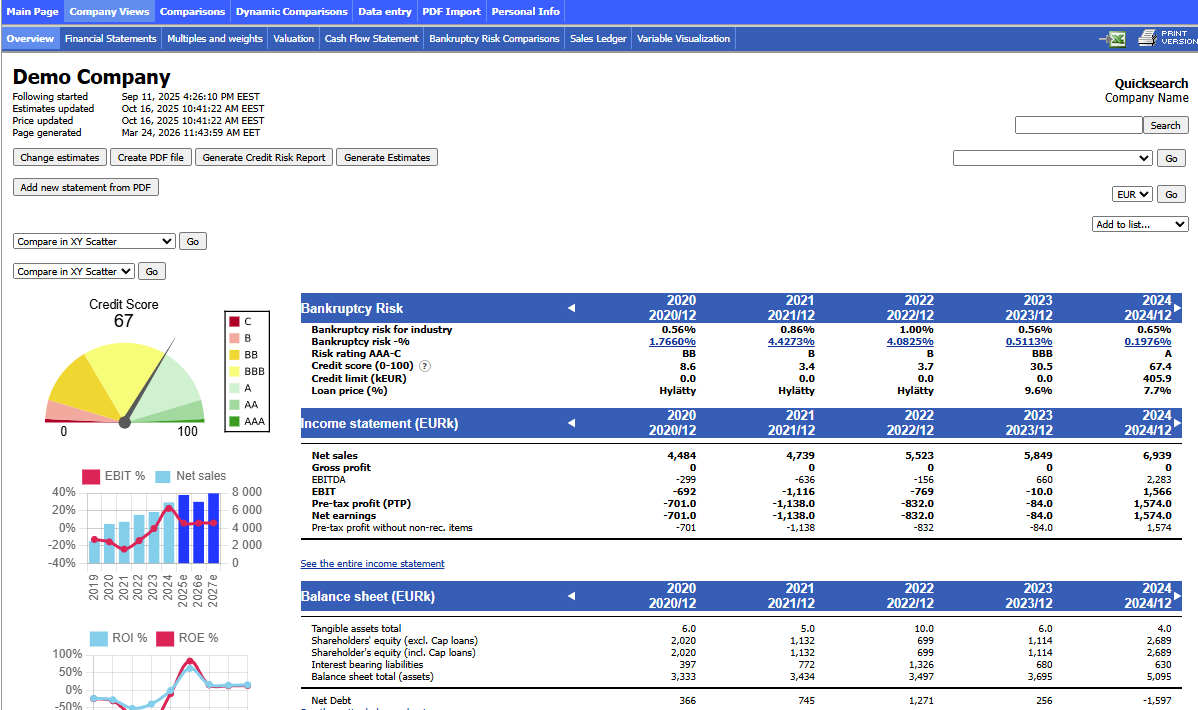Expand the Add to list dropdown
Image resolution: width=1198 pixels, height=710 pixels.
coord(1140,224)
